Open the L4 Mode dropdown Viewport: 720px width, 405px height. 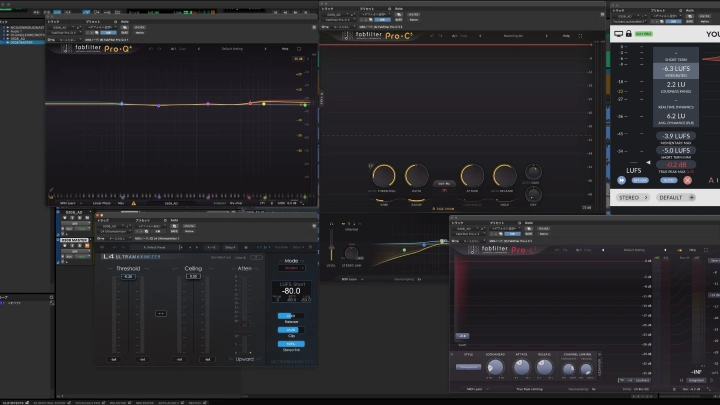point(291,268)
